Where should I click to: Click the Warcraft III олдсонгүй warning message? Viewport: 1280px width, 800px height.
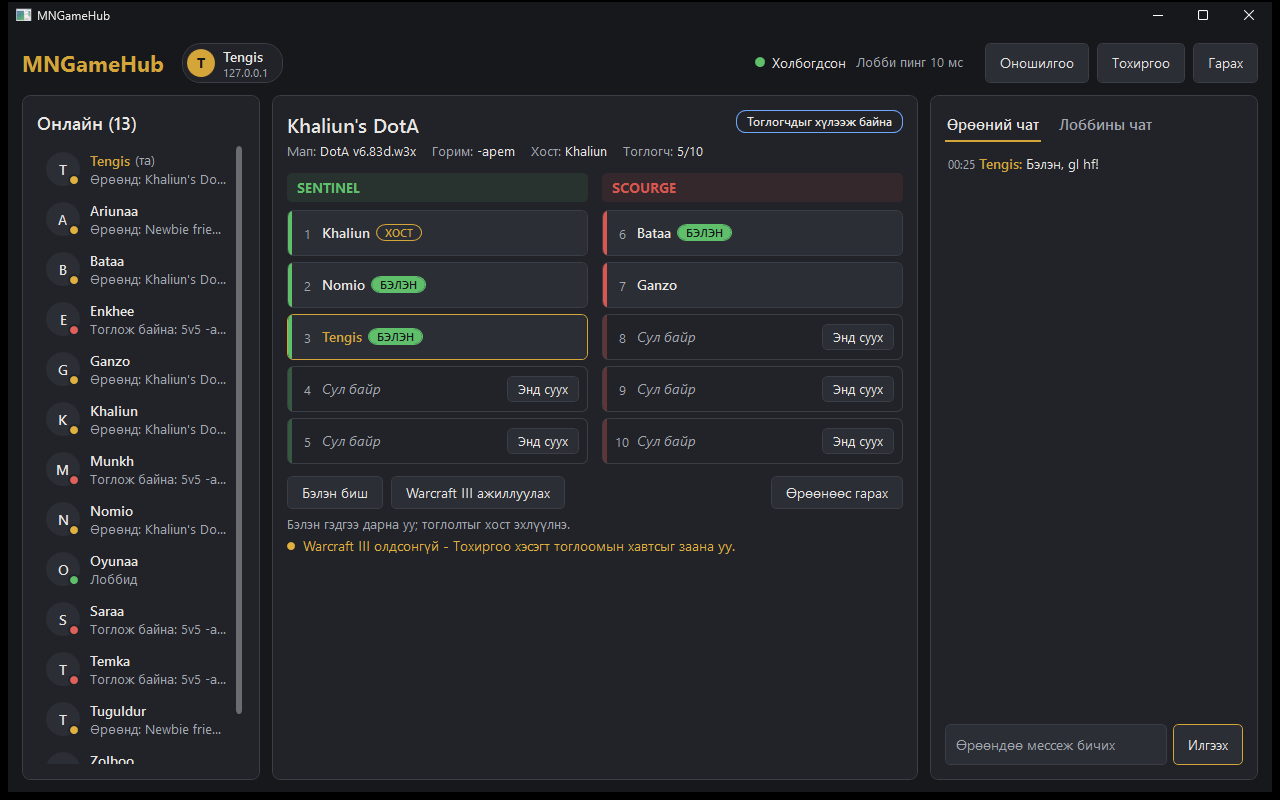click(x=511, y=546)
